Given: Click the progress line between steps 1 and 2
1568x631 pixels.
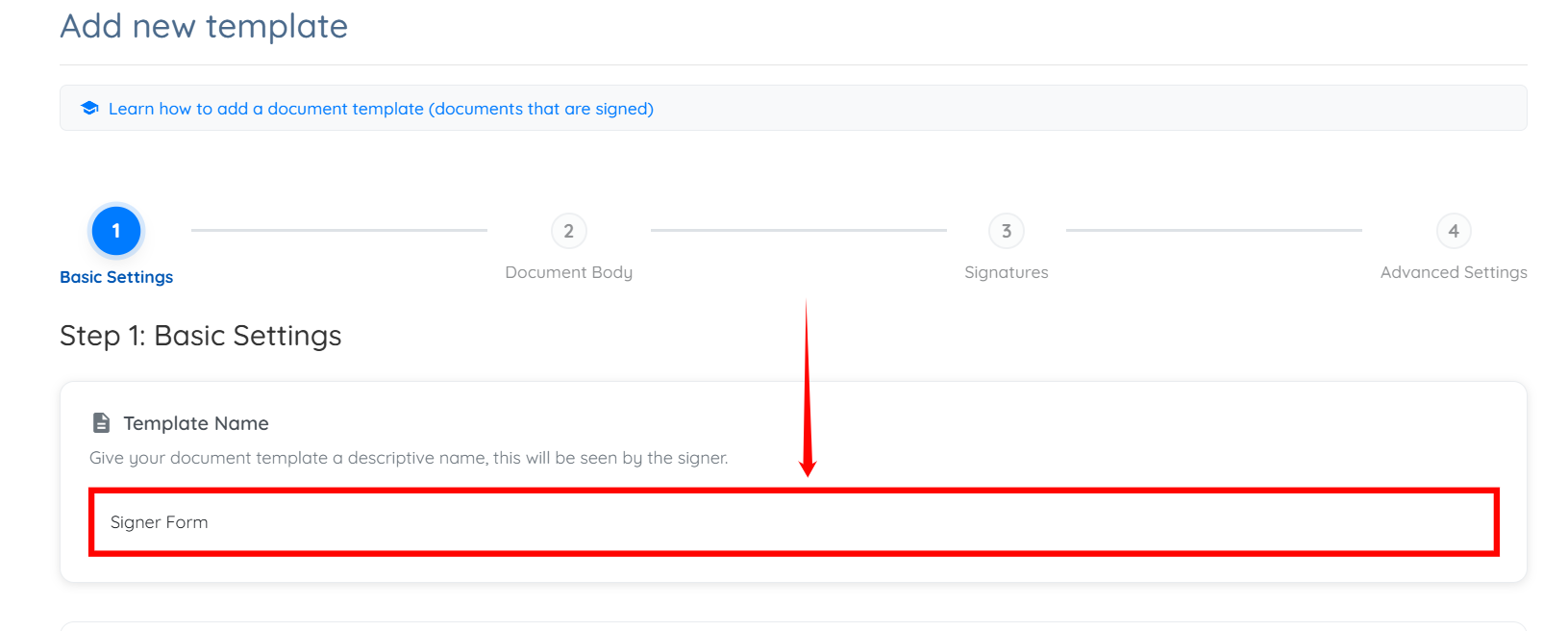Looking at the screenshot, I should pos(339,231).
